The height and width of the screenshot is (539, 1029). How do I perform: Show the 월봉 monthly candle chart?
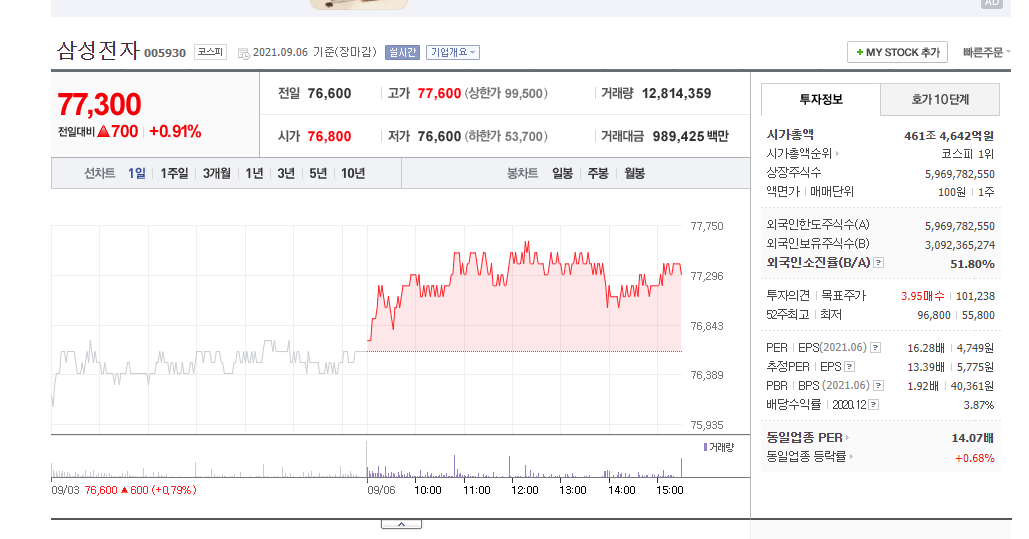click(x=634, y=173)
